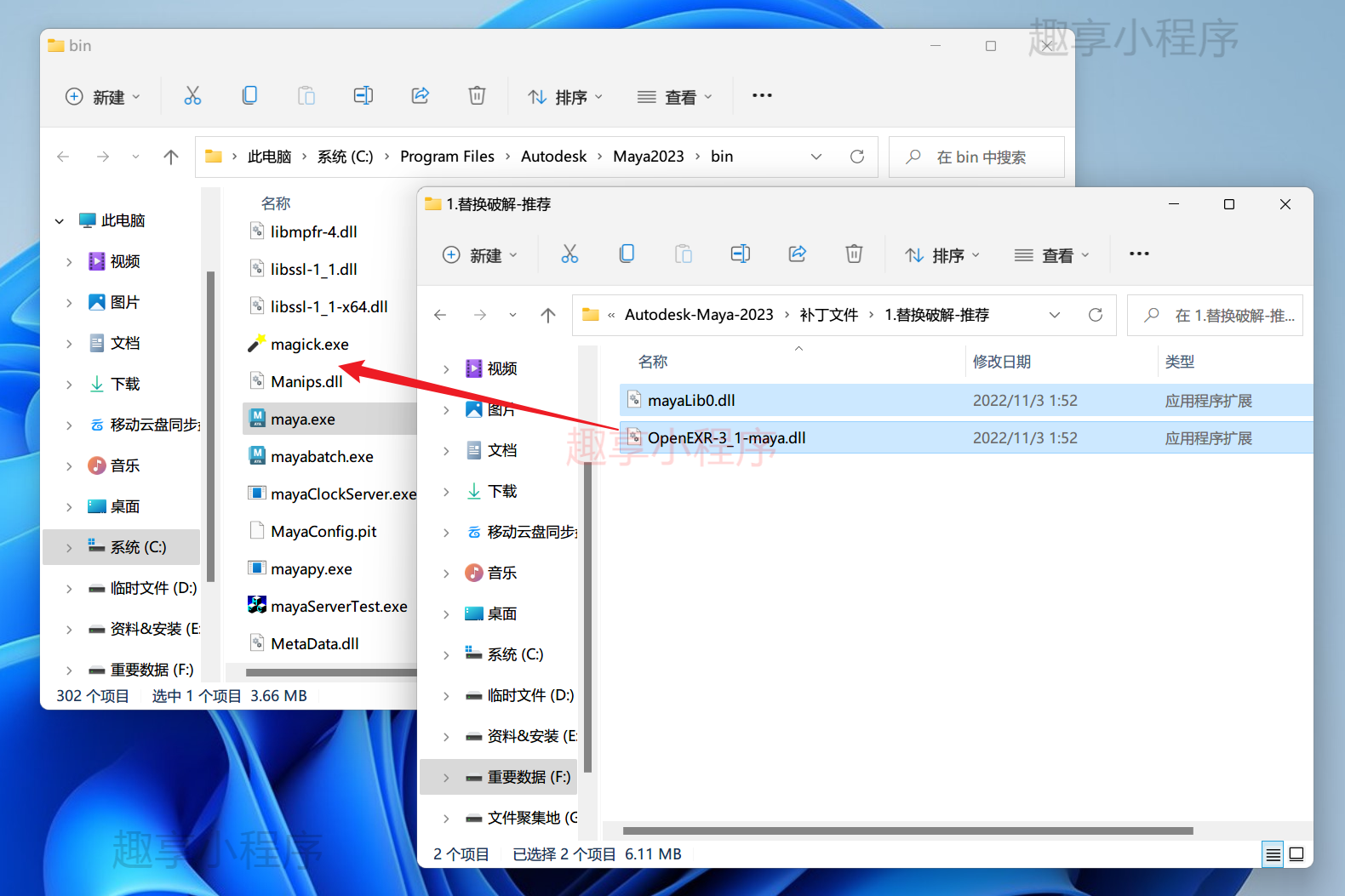Viewport: 1345px width, 896px height.
Task: Click 补丁文件 breadcrumb in front window
Action: coord(829,315)
